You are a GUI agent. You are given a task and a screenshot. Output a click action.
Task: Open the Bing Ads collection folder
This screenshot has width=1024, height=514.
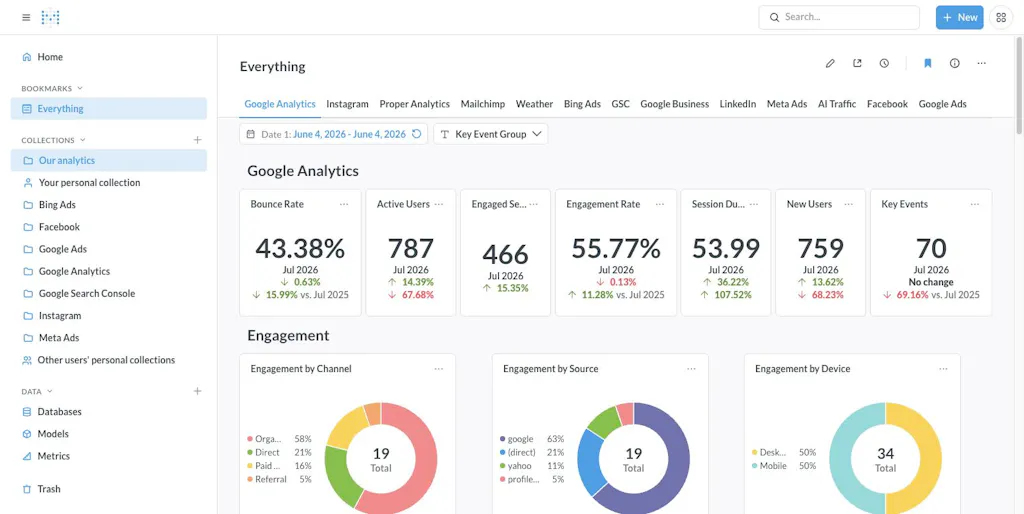click(108, 204)
